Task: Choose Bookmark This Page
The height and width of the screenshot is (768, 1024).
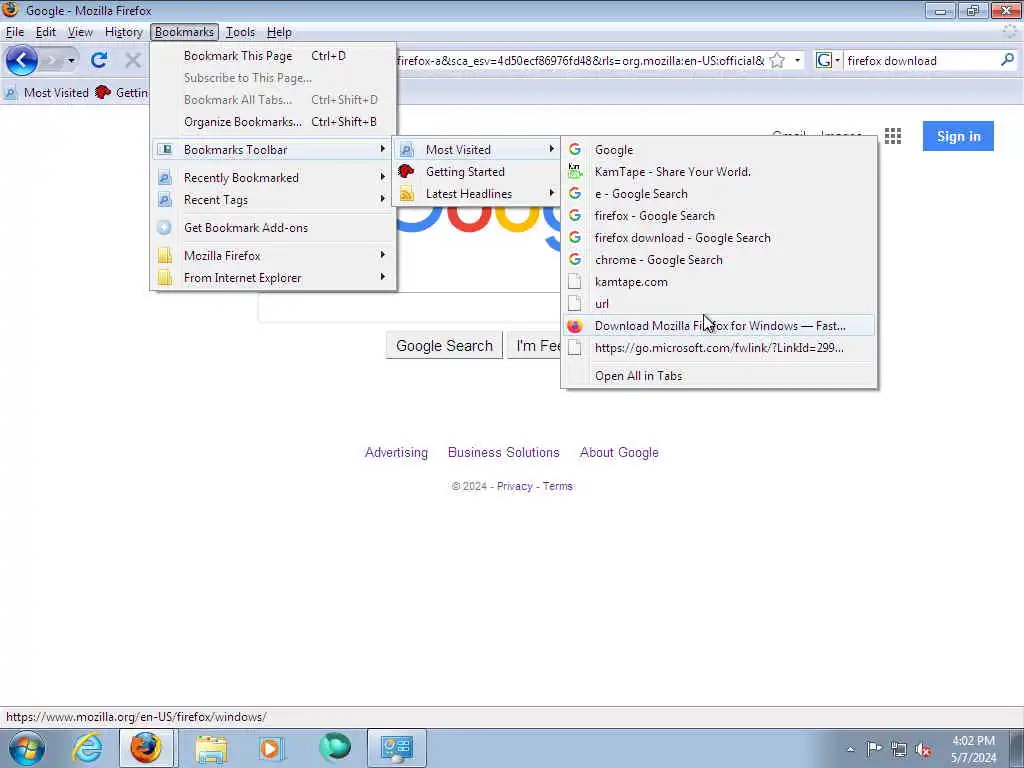Action: [x=273, y=56]
